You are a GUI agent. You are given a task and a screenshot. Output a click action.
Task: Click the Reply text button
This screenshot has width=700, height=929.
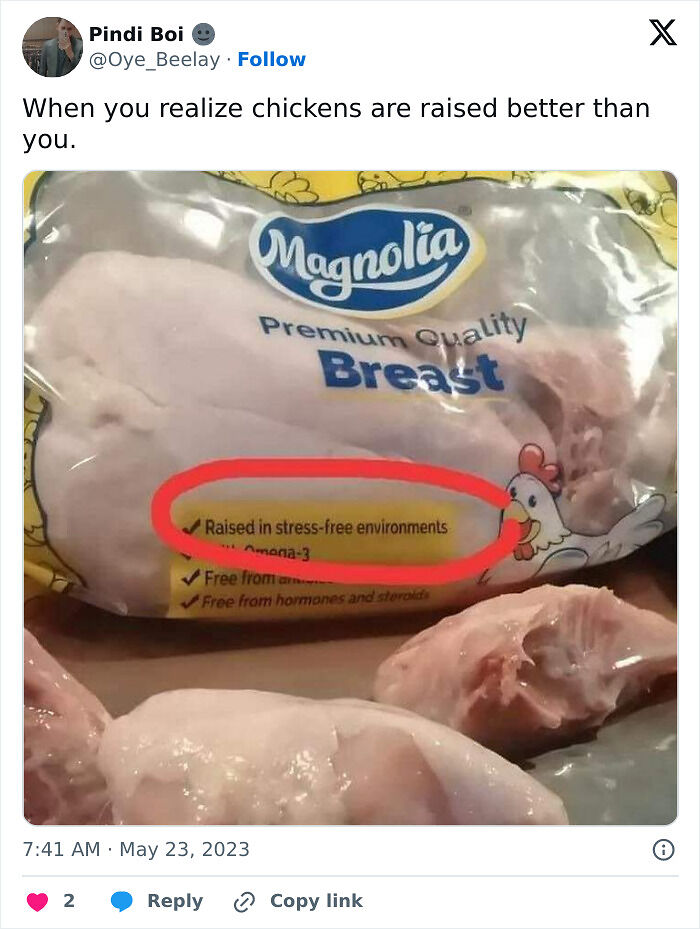[x=175, y=901]
